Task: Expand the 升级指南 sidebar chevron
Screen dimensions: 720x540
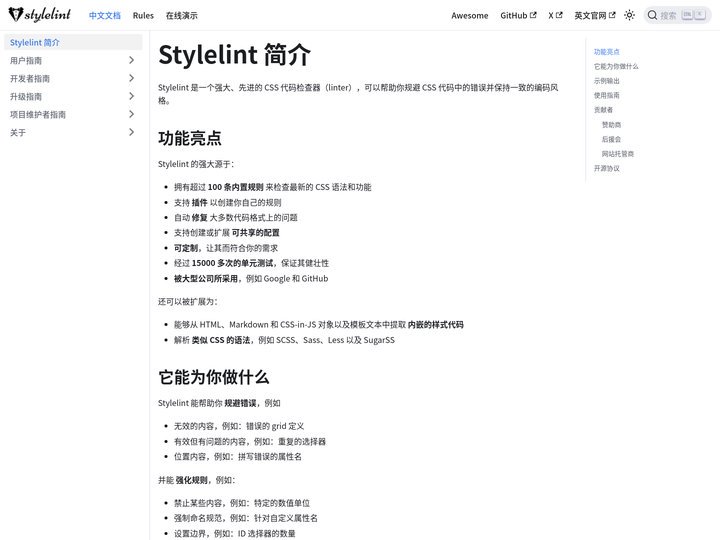Action: pos(131,96)
